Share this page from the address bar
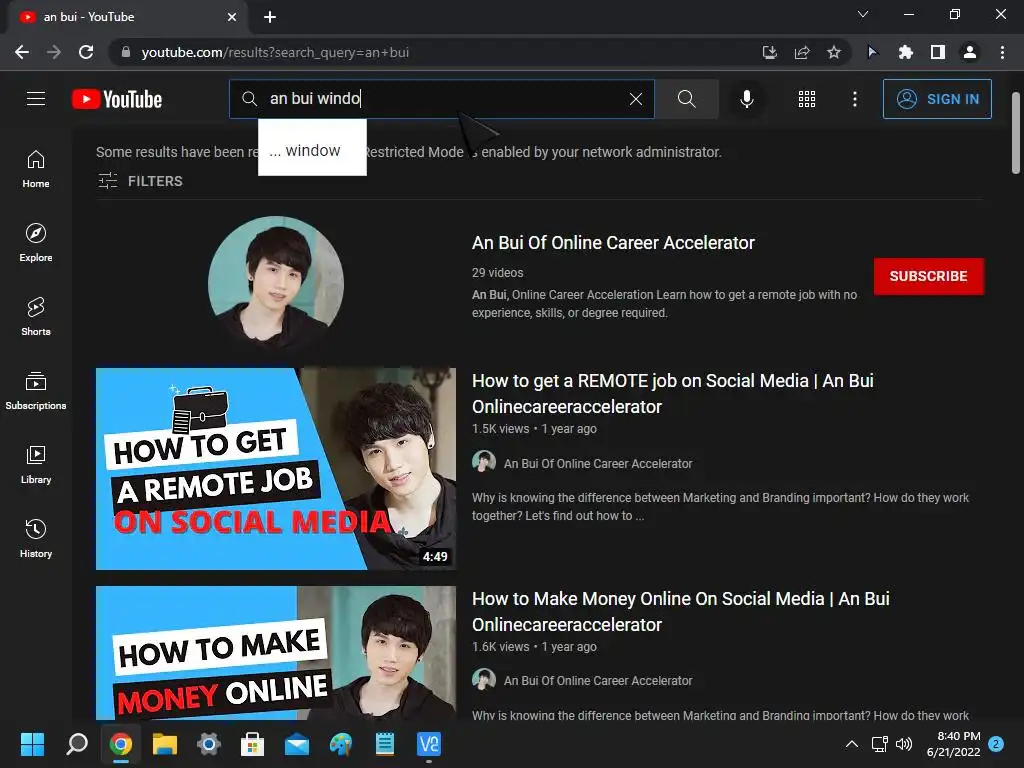 [x=802, y=52]
